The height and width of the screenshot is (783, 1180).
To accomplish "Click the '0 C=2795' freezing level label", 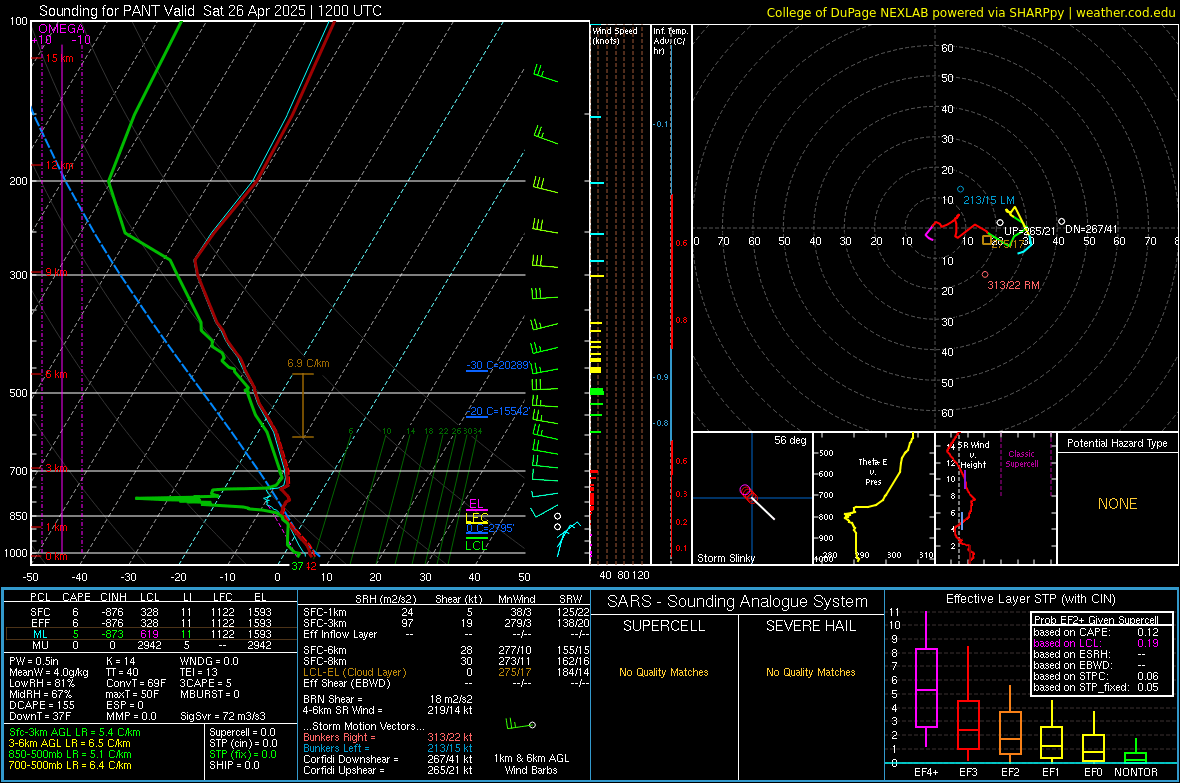I will pyautogui.click(x=490, y=529).
